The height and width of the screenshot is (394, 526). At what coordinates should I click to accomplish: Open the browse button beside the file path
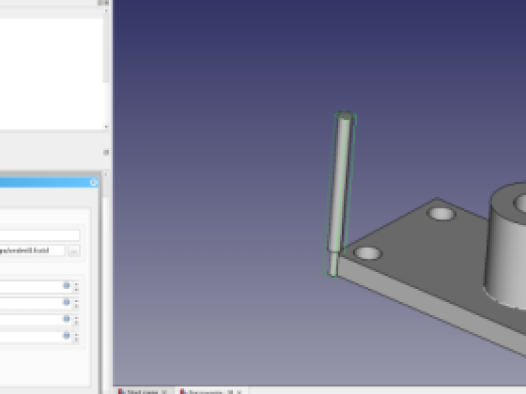(74, 251)
